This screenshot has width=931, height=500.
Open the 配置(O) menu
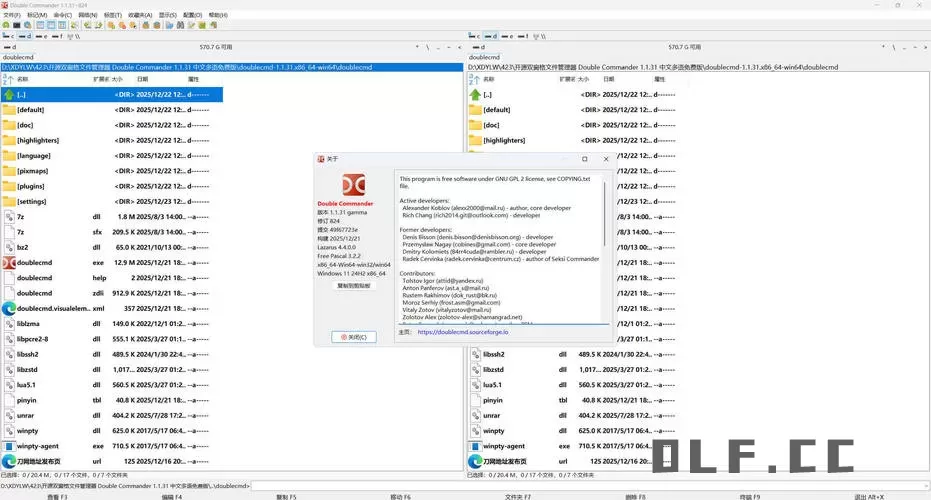click(192, 15)
